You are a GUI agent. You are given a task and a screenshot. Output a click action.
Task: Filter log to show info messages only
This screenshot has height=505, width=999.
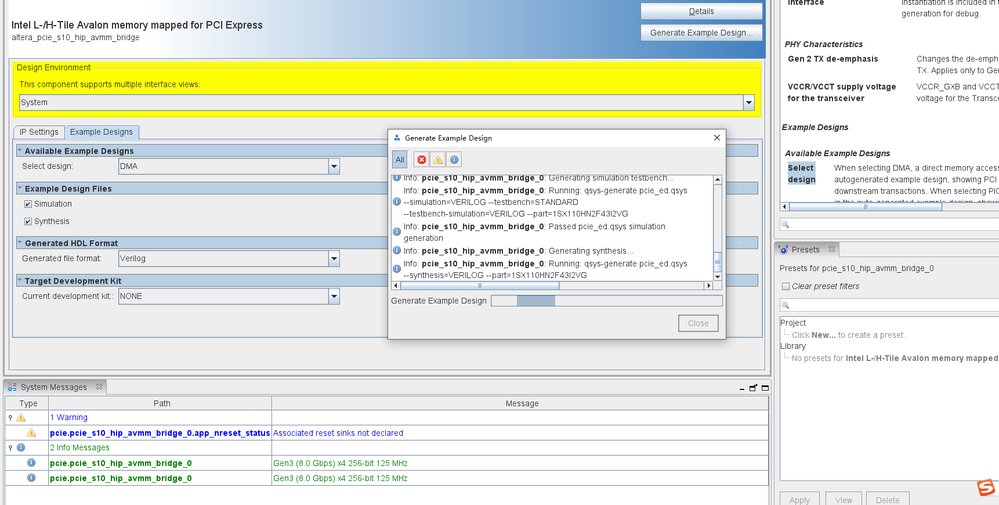(x=454, y=160)
